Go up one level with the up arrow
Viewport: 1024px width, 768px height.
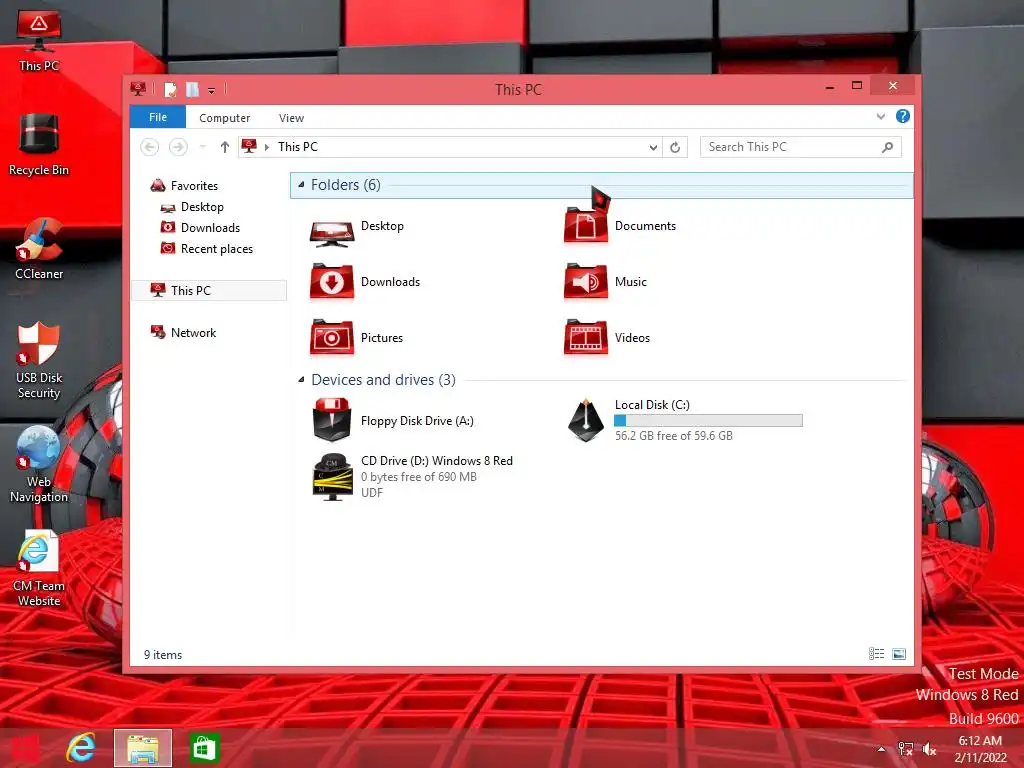pos(225,147)
